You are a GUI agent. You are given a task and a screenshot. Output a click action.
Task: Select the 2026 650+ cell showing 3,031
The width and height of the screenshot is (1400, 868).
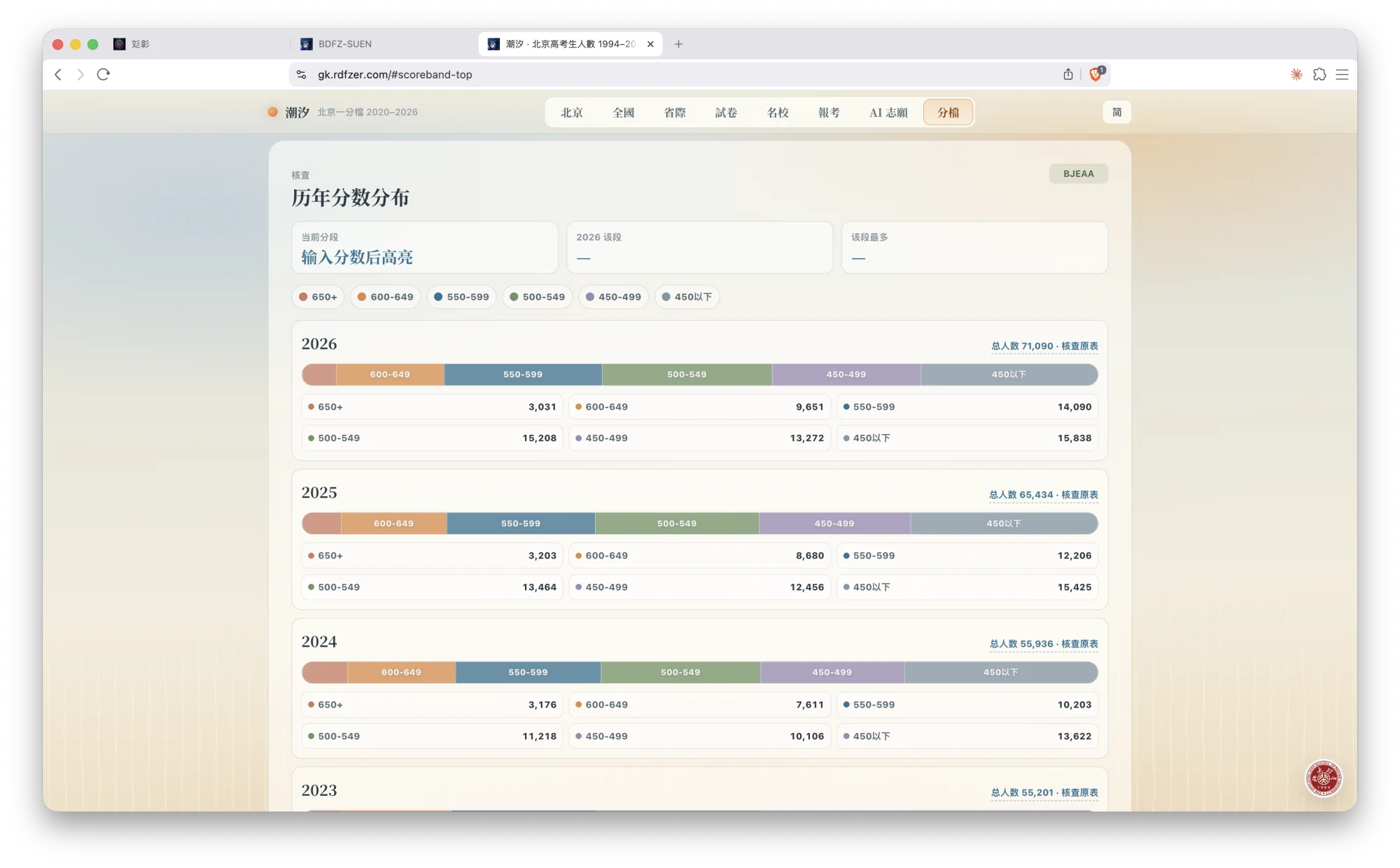(x=432, y=407)
